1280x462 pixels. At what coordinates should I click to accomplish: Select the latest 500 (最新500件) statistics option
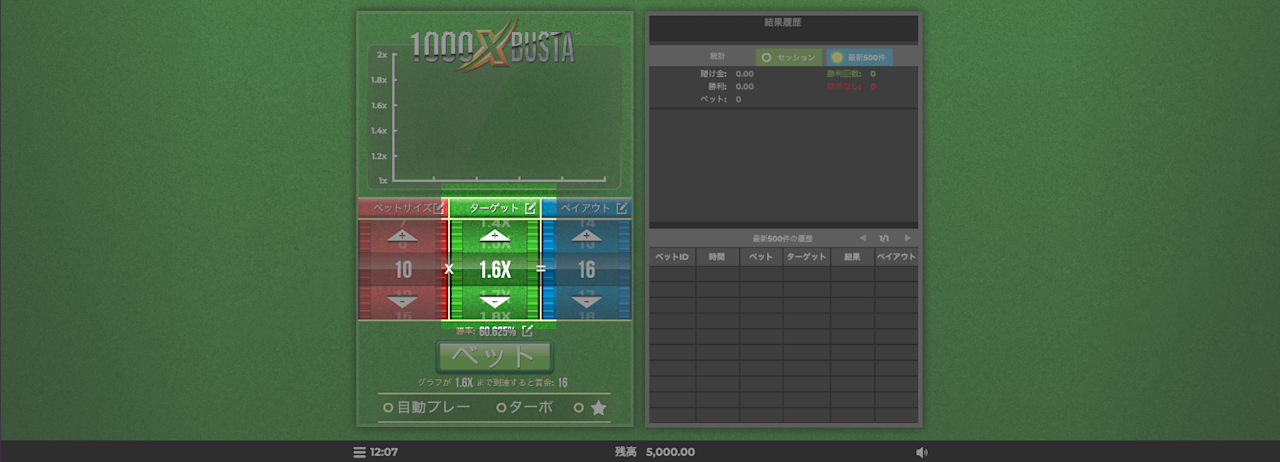coord(860,57)
